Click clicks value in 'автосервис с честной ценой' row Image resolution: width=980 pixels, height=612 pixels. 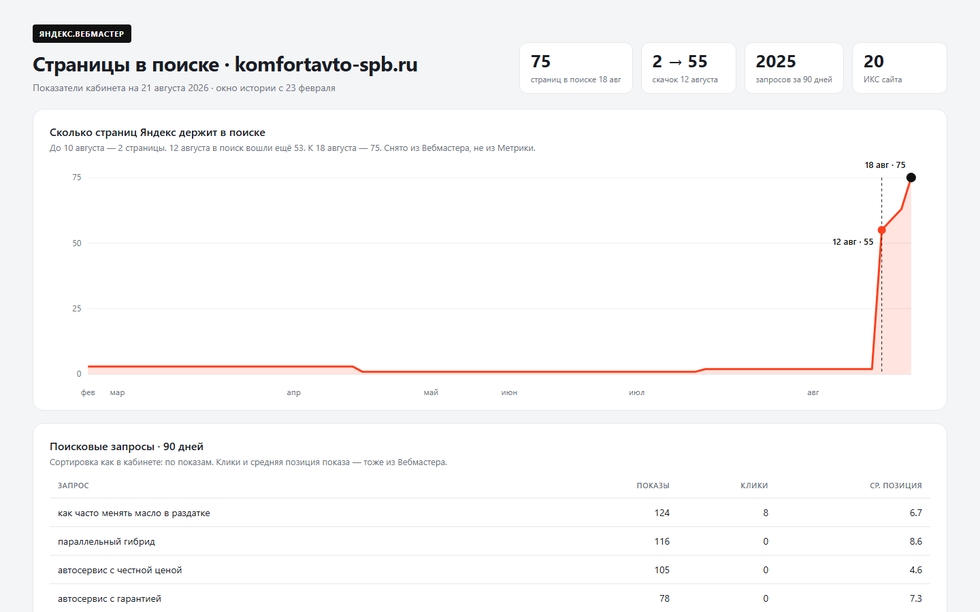click(766, 570)
